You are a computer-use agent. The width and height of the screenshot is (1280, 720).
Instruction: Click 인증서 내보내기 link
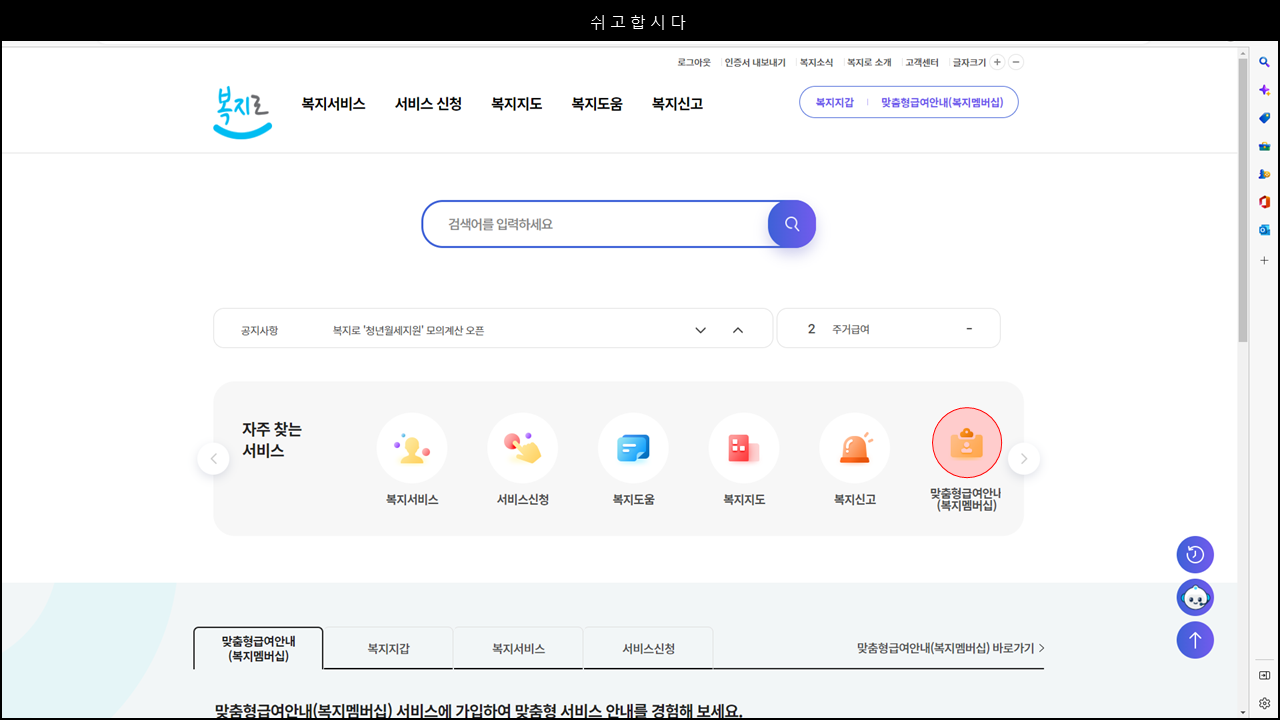click(x=755, y=62)
